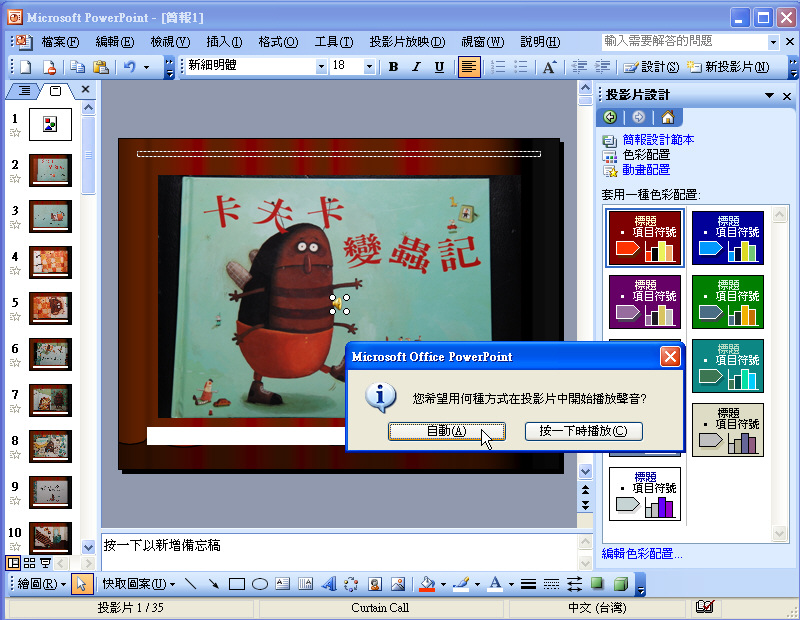Open the 工具 menu
This screenshot has height=620, width=800.
coord(334,42)
